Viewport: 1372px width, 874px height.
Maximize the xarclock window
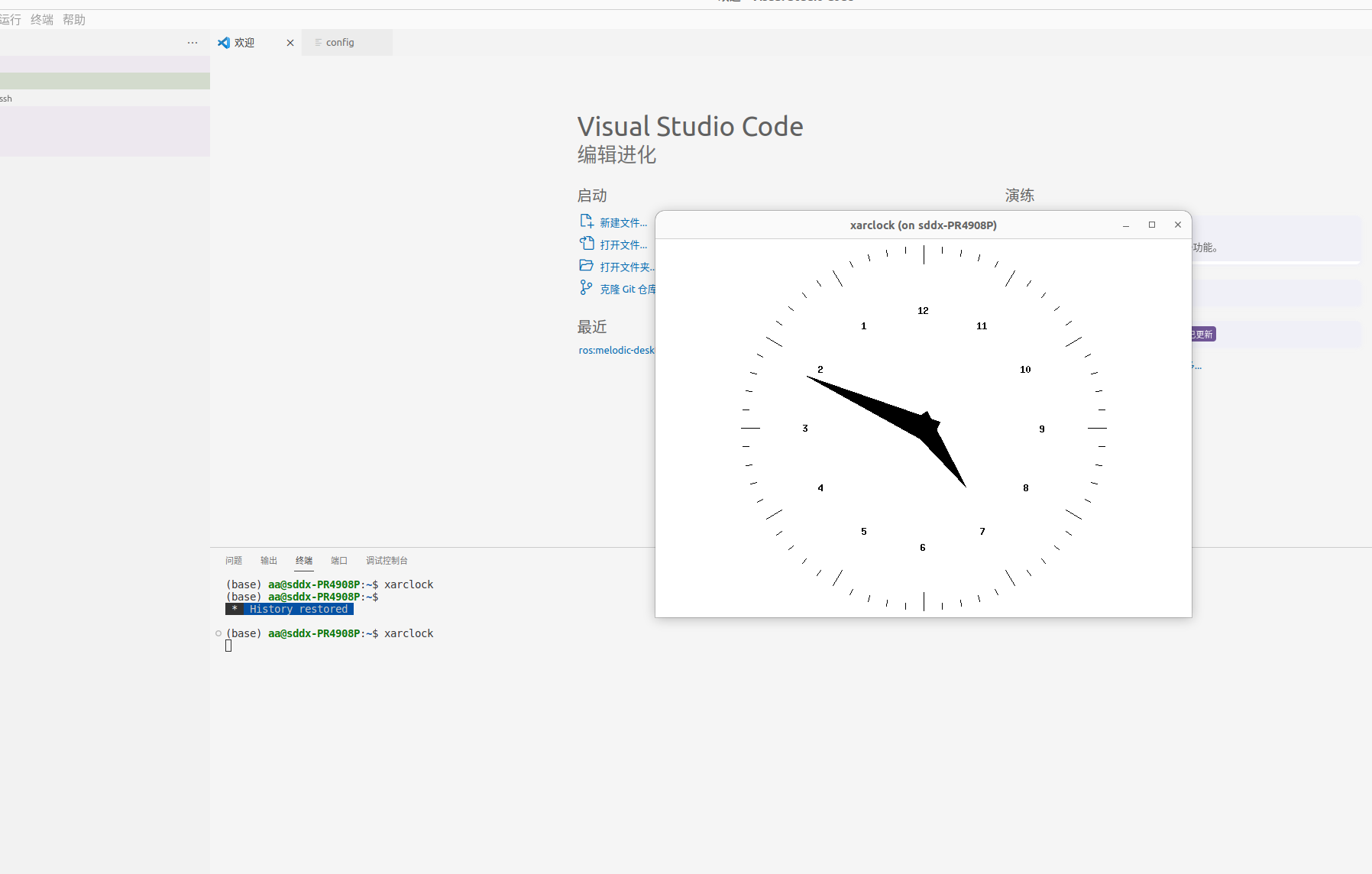[x=1152, y=225]
